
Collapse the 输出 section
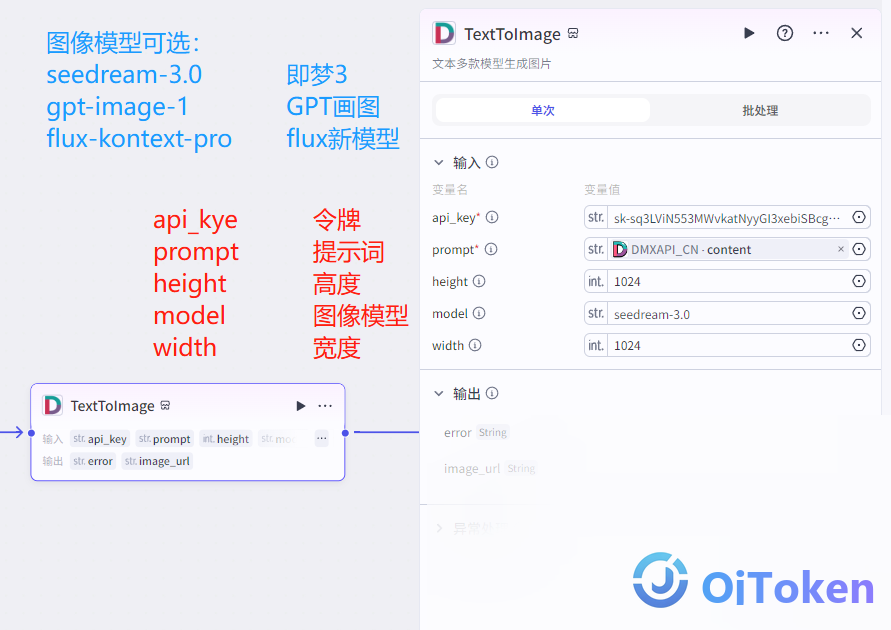[439, 393]
